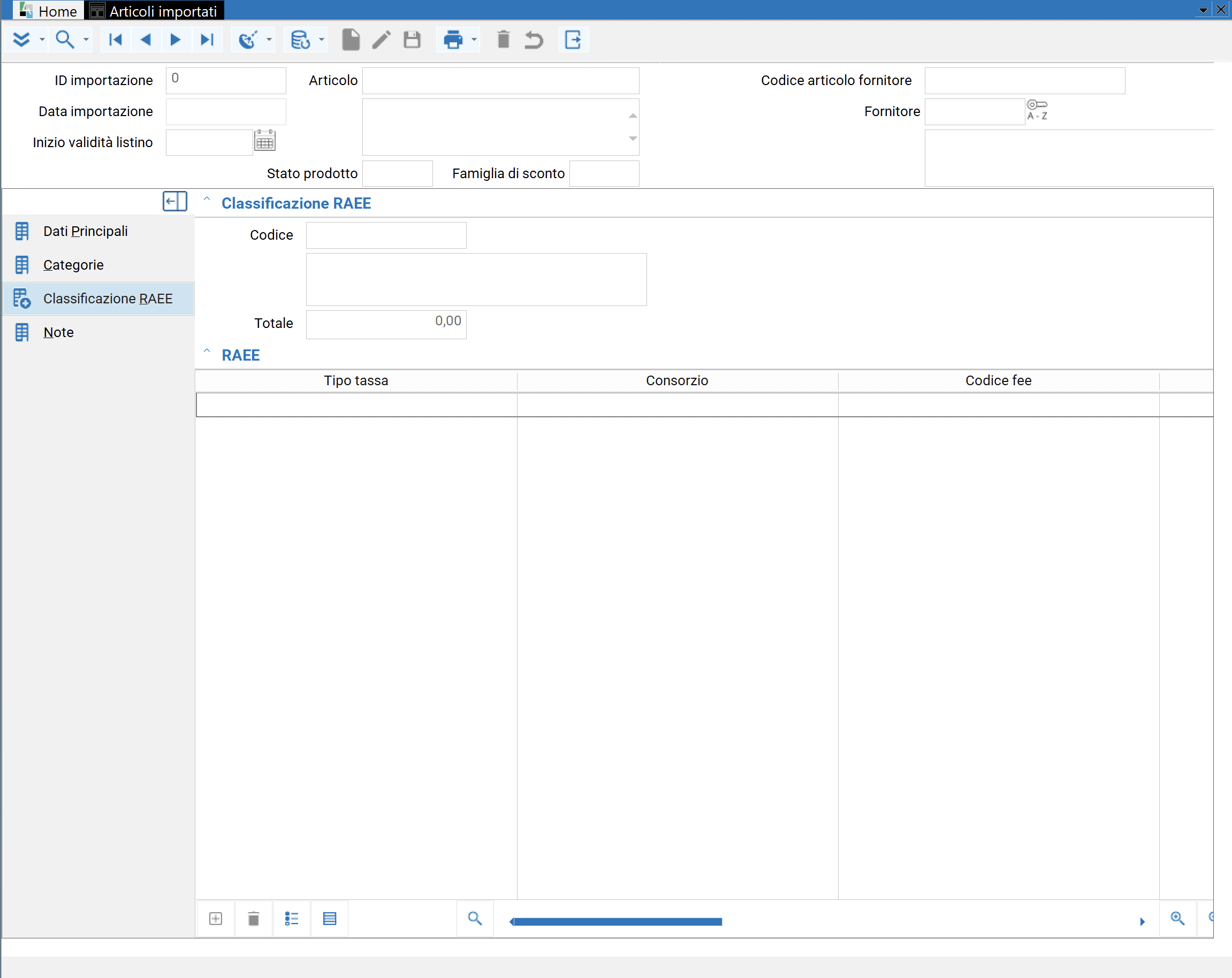The width and height of the screenshot is (1232, 978).
Task: Click right arrow of grid horizontal scrollbar
Action: click(1142, 921)
